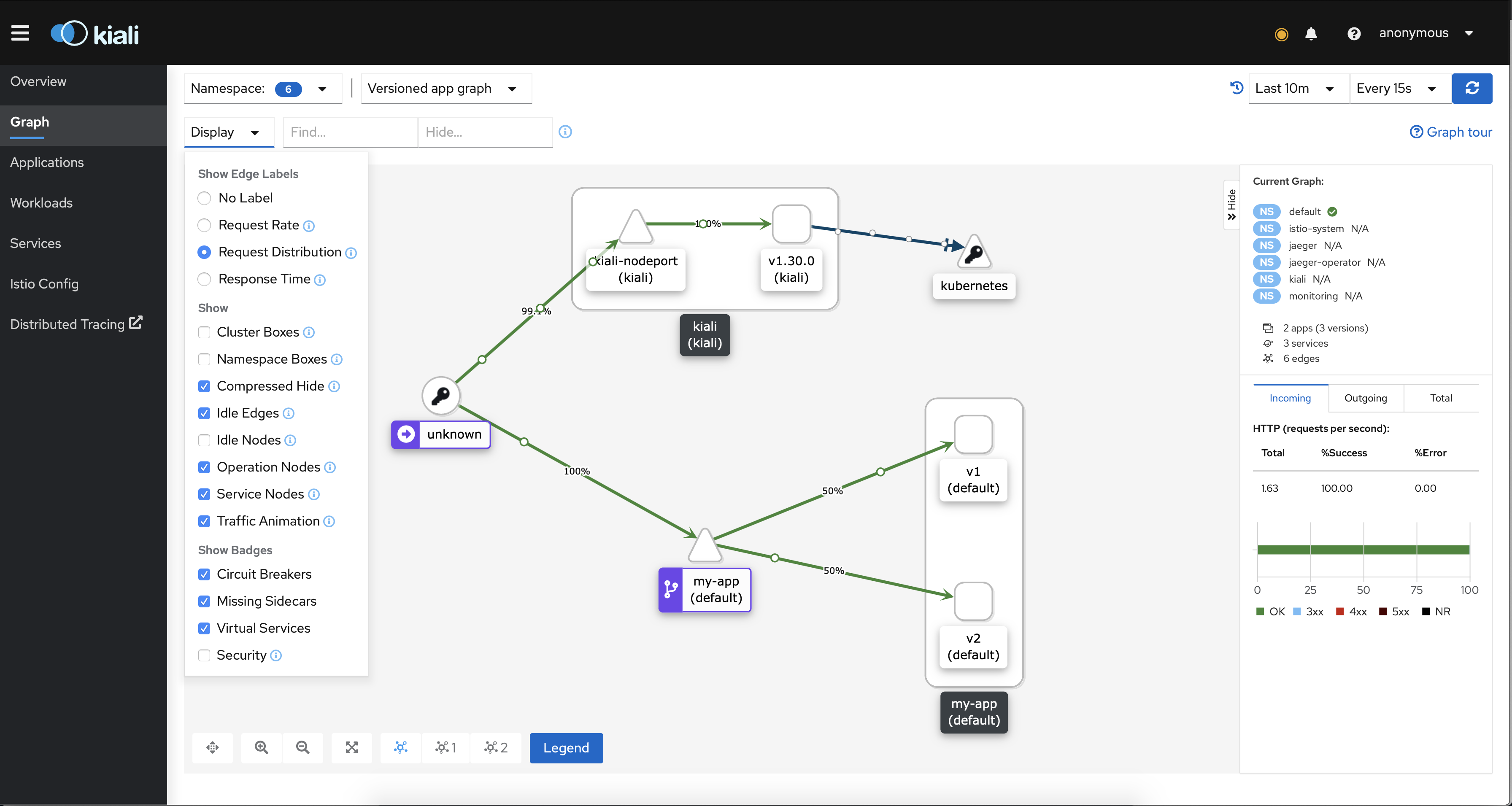Image resolution: width=1512 pixels, height=806 pixels.
Task: Expand the Versioned app graph dropdown
Action: tap(445, 89)
